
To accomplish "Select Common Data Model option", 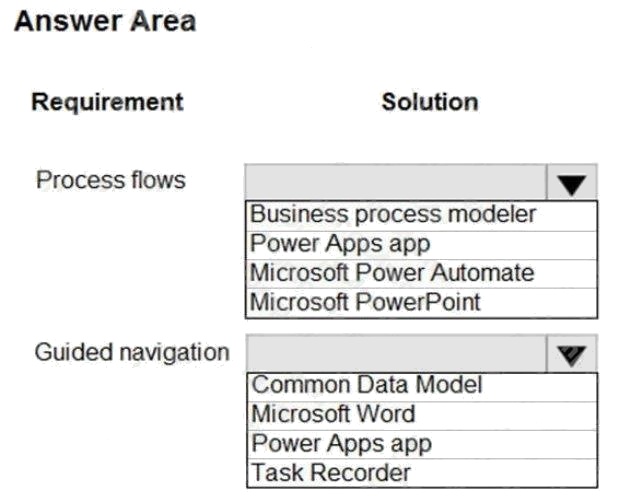I will pos(422,387).
